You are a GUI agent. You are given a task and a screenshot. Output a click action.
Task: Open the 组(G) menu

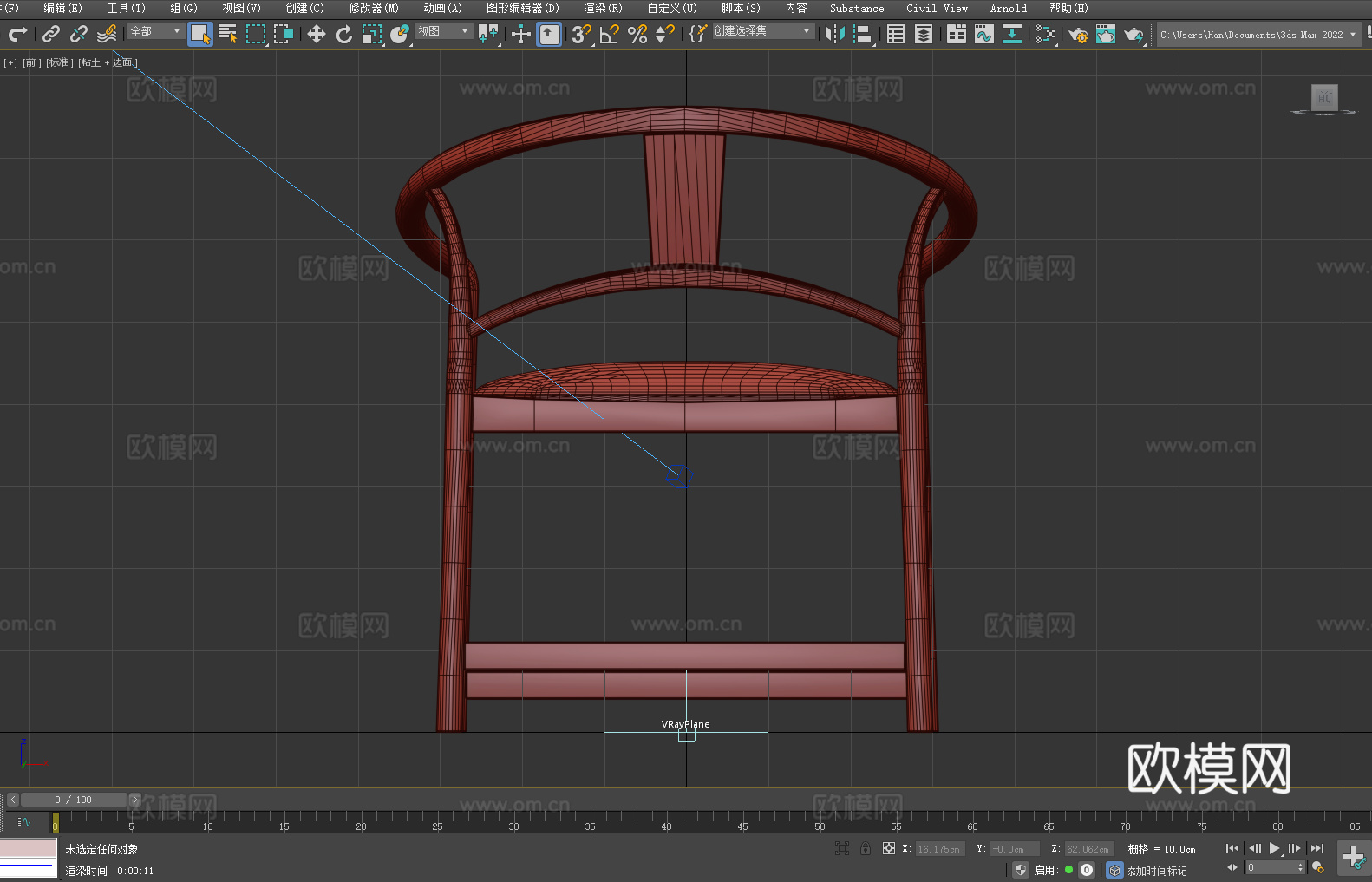[x=184, y=8]
